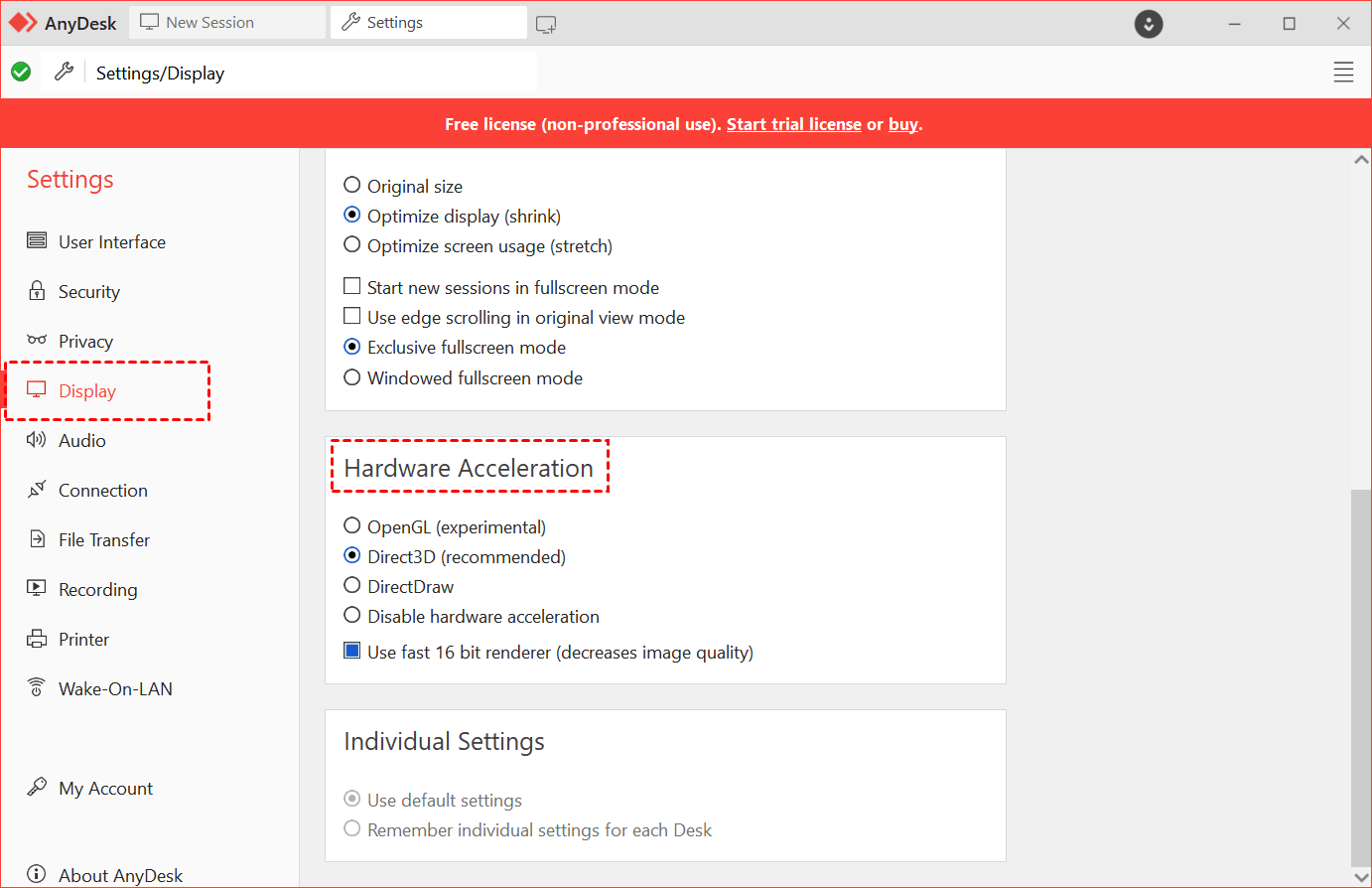Screen dimensions: 1372x888
Task: Open Printer settings in sidebar
Action: tap(83, 640)
